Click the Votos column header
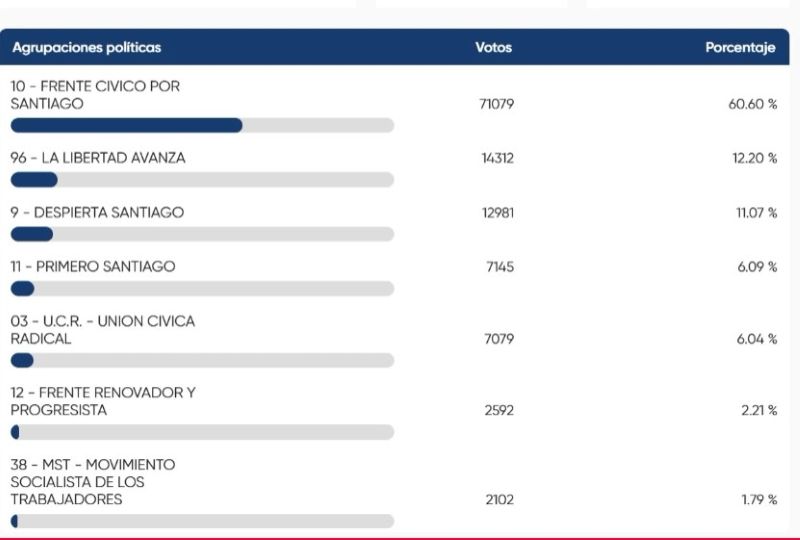The width and height of the screenshot is (800, 540). point(493,47)
